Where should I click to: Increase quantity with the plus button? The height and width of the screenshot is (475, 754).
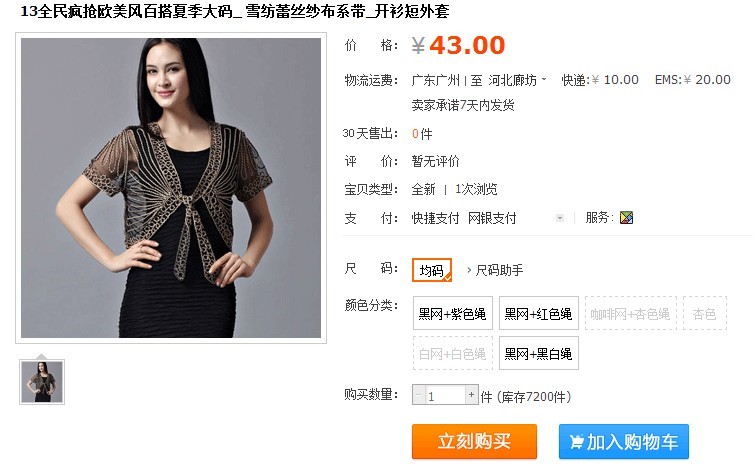(x=471, y=395)
